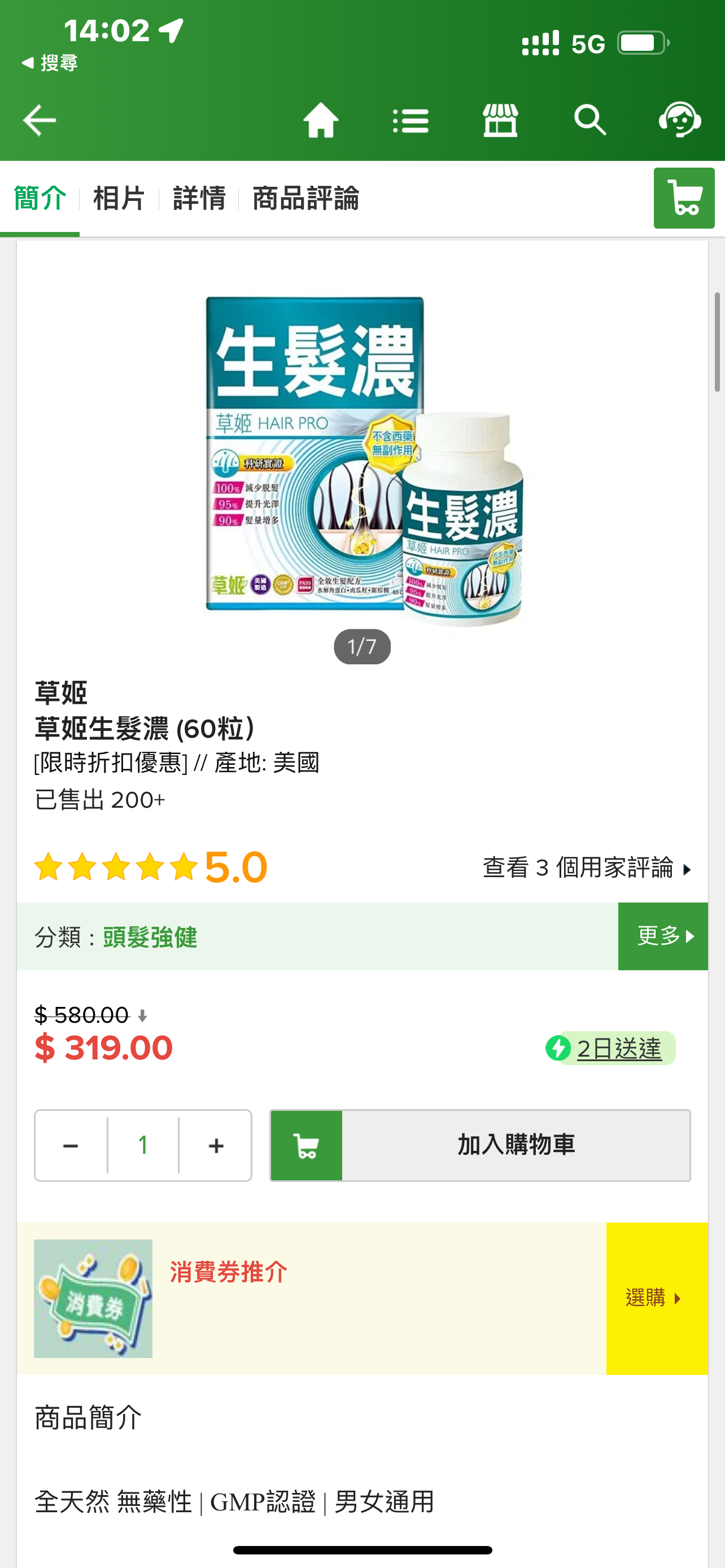Add item with 加入購物車 button
Screen dimensions: 725x1568
coord(481,1146)
